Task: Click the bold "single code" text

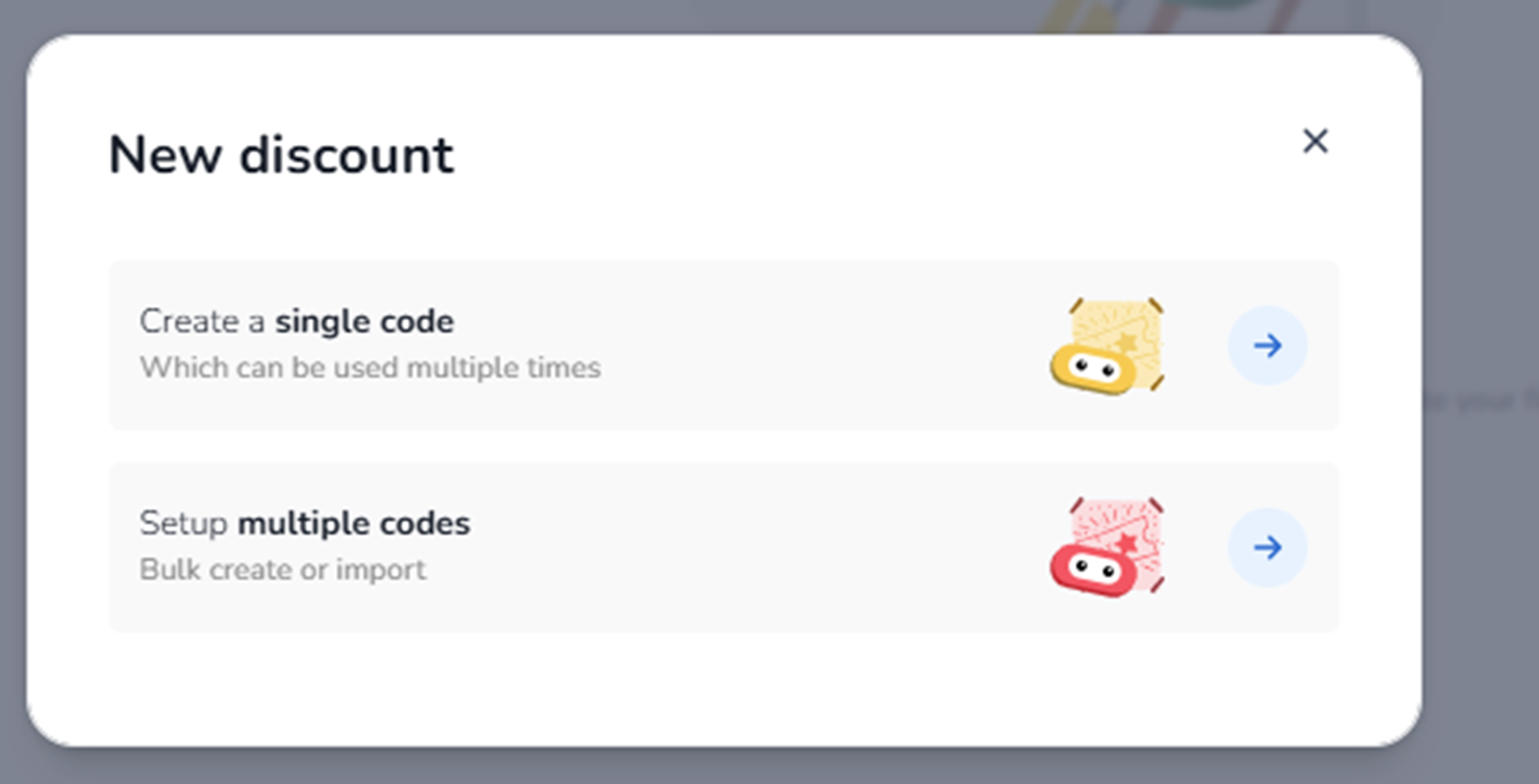Action: 363,321
